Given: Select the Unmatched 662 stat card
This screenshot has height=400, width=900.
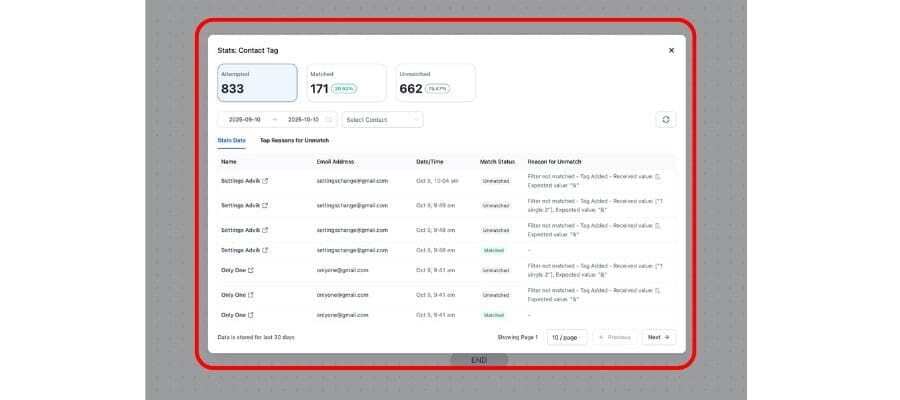Looking at the screenshot, I should pyautogui.click(x=435, y=83).
